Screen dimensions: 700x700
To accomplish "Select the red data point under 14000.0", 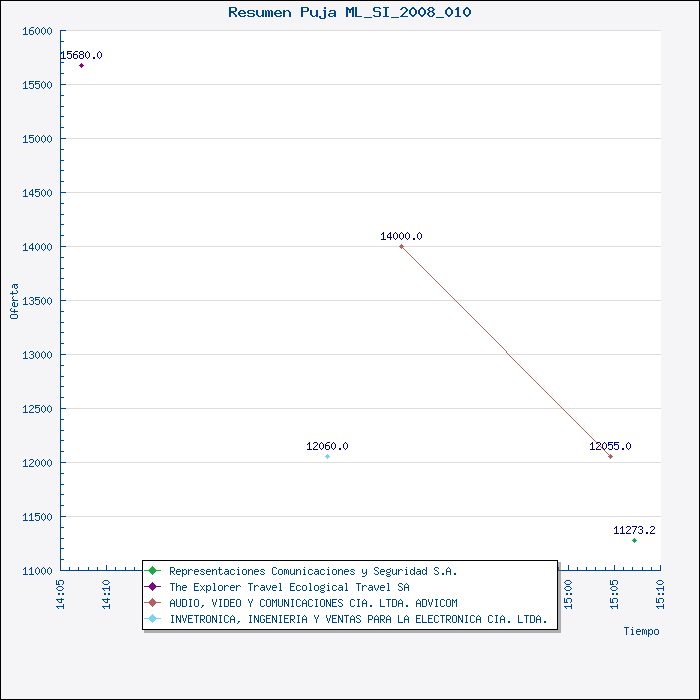I will [401, 246].
